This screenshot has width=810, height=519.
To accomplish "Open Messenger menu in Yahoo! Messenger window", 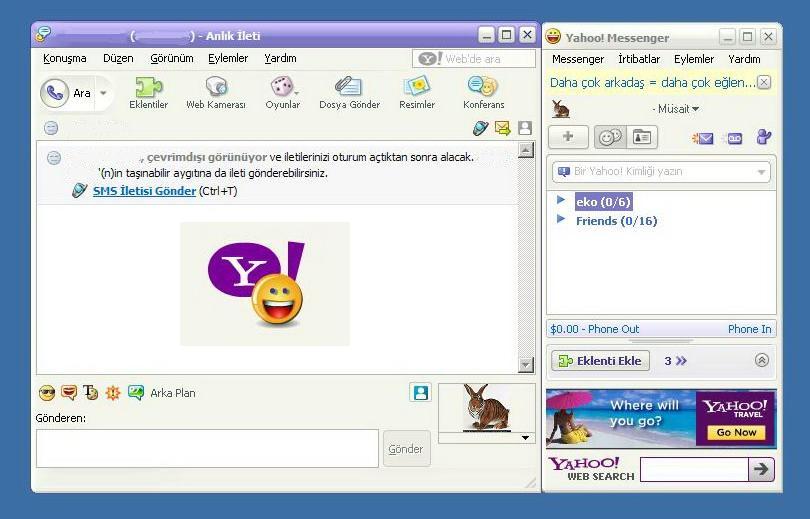I will (x=578, y=59).
